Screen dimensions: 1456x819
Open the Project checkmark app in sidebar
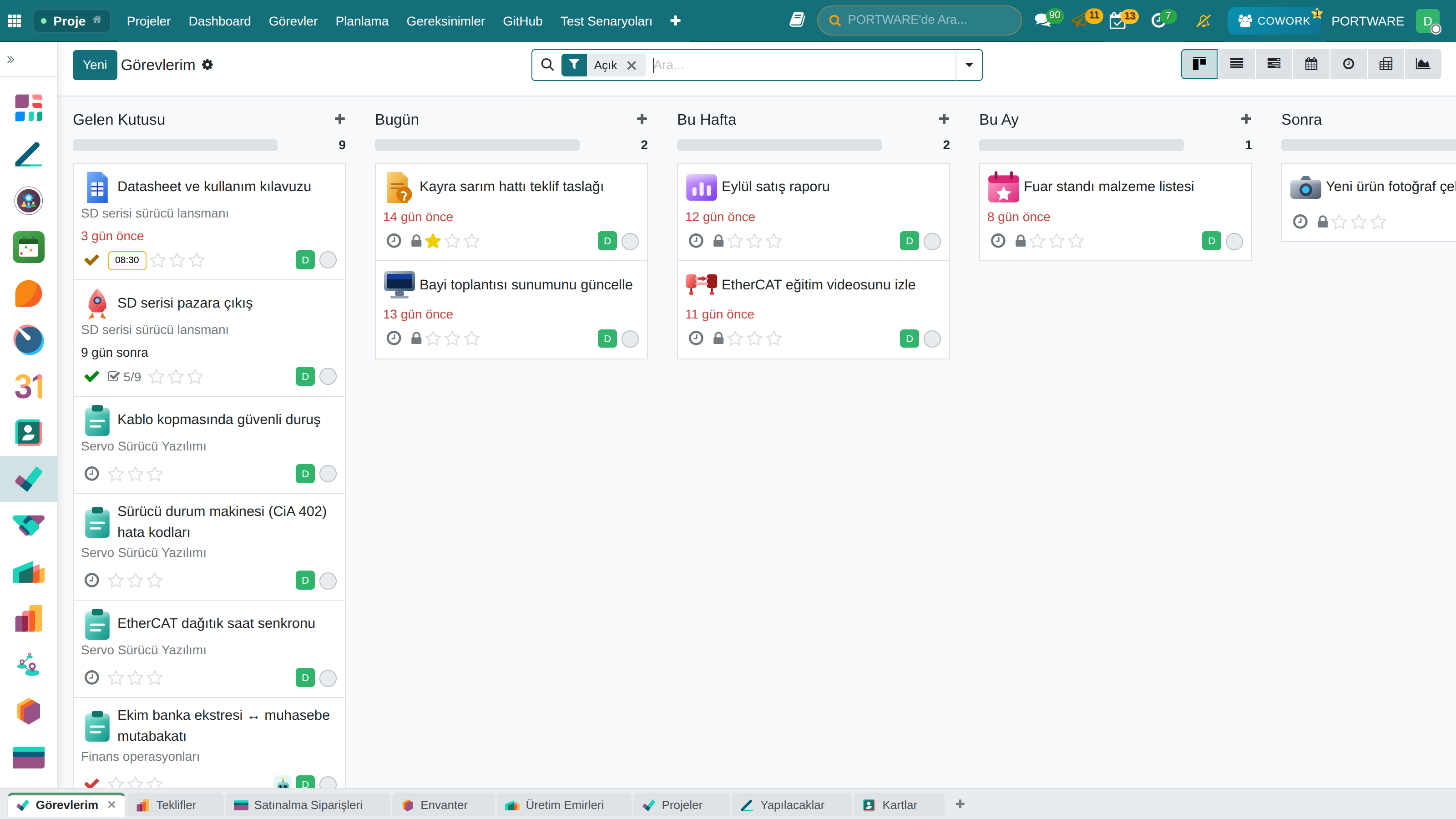[x=28, y=479]
